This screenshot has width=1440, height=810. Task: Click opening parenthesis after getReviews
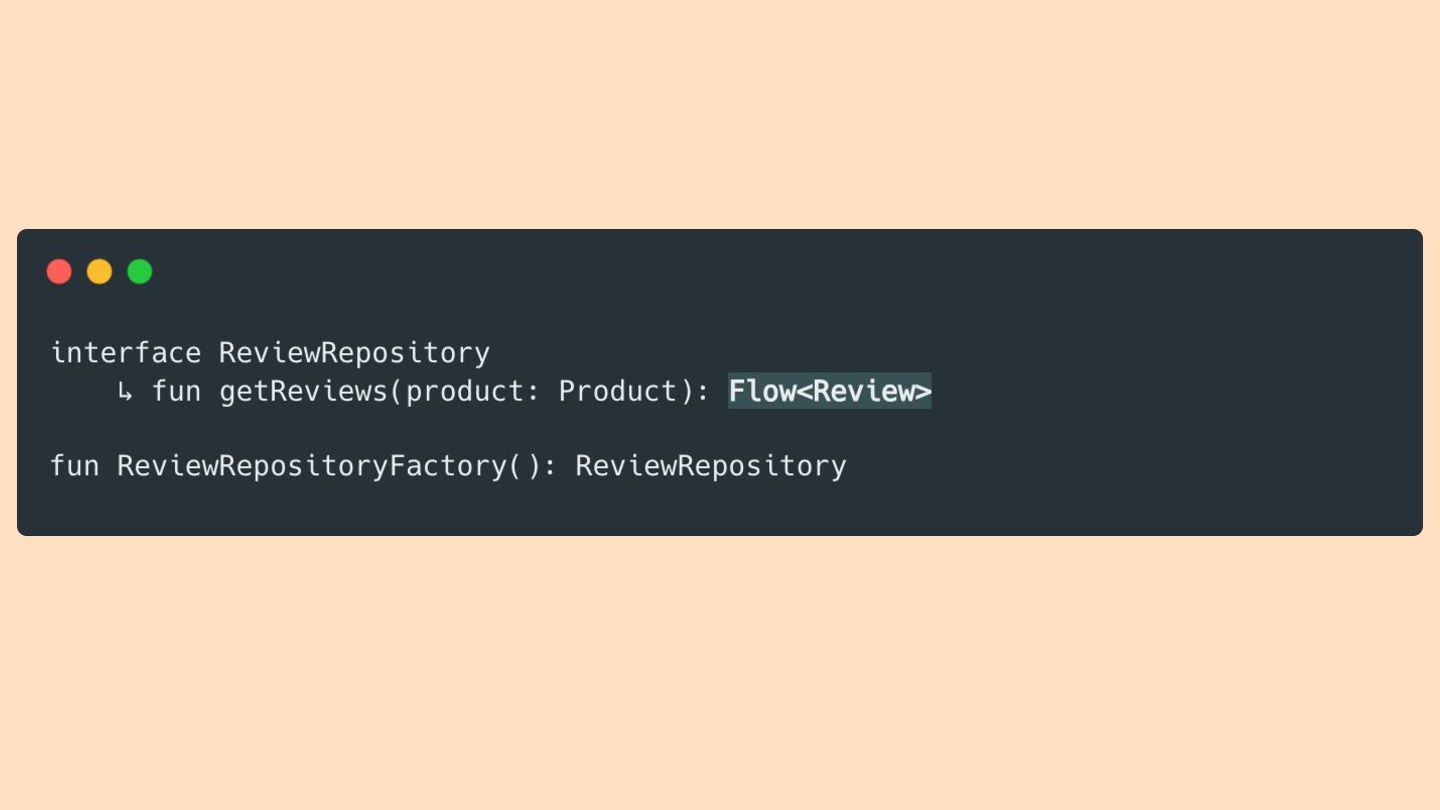[x=396, y=391]
